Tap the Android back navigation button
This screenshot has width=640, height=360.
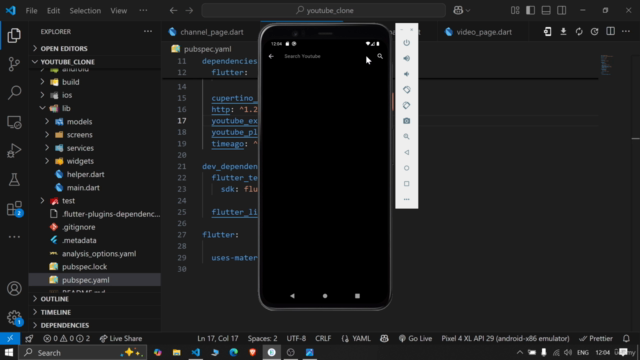[x=292, y=296]
